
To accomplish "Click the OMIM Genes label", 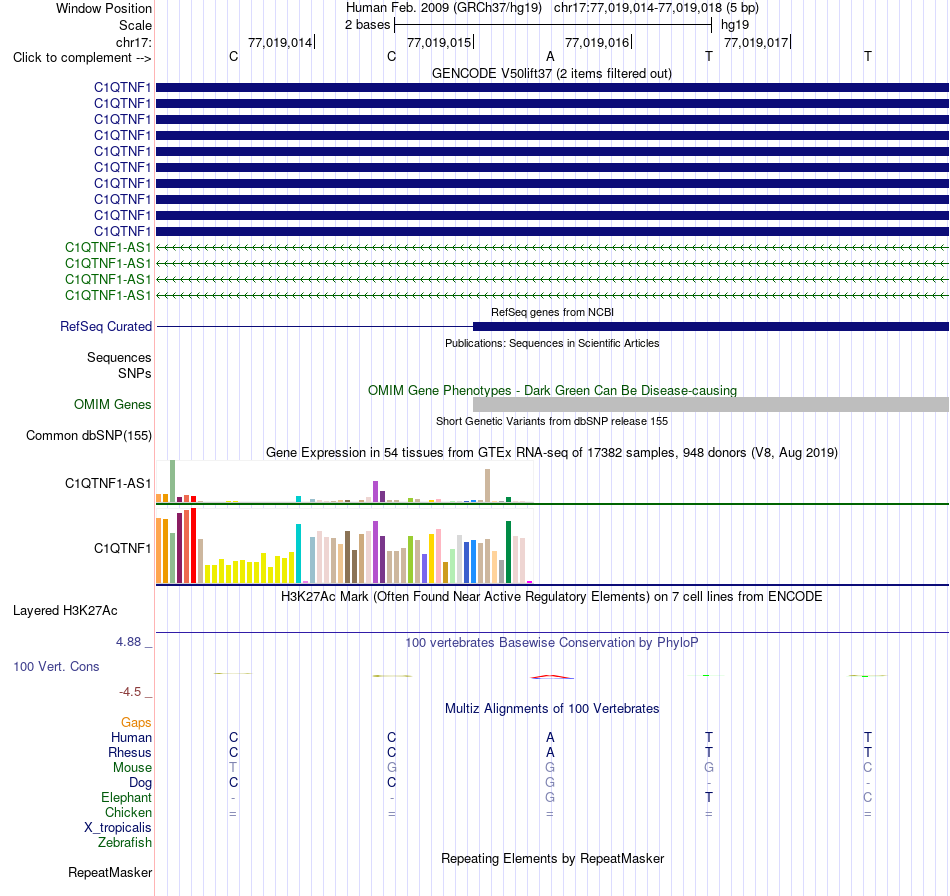I will pos(113,404).
